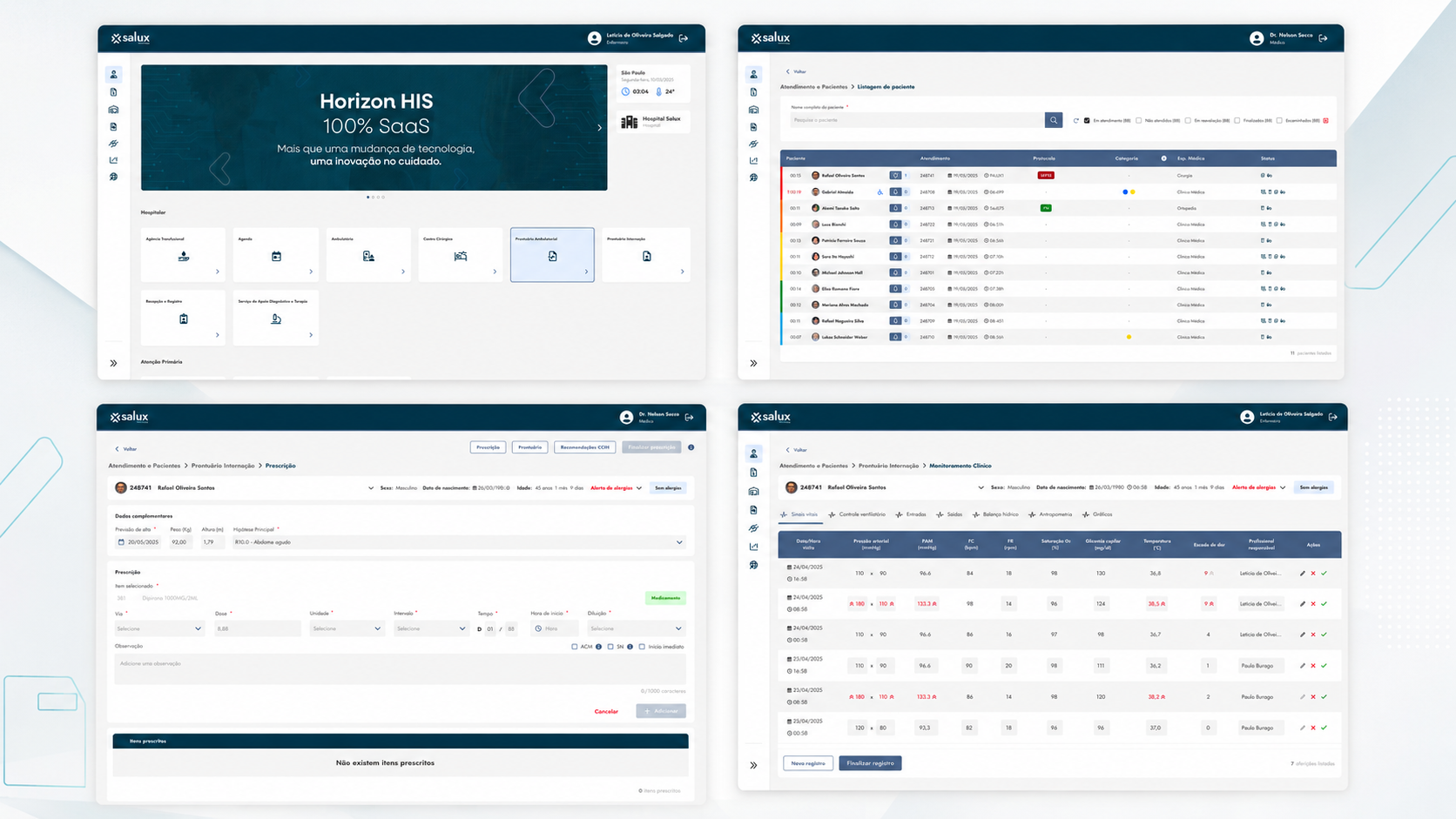Viewport: 1456px width, 819px height.
Task: Click the info icon next to ACM
Action: coord(598,647)
